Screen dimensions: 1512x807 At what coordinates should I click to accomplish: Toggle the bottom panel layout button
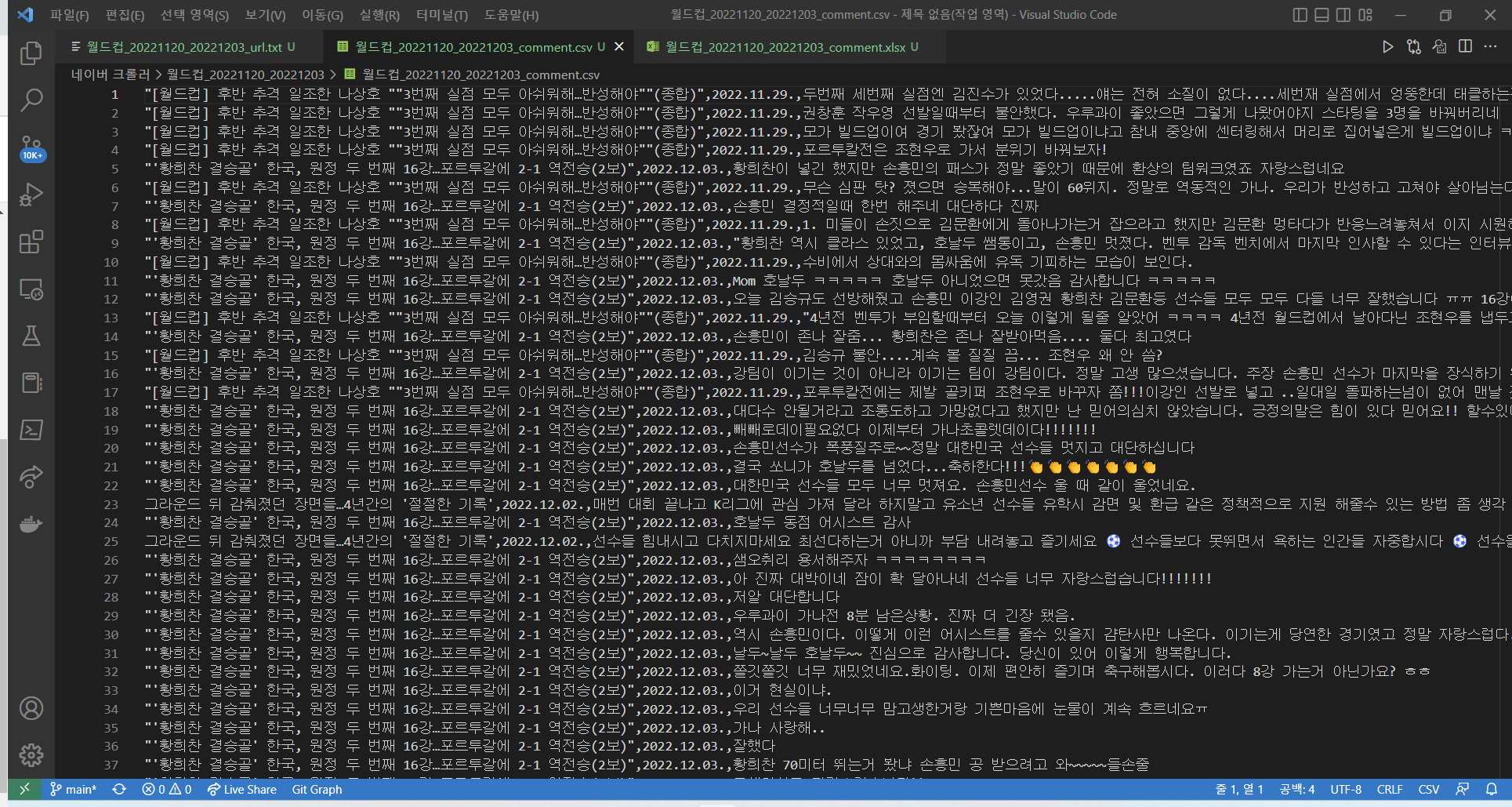[1322, 15]
